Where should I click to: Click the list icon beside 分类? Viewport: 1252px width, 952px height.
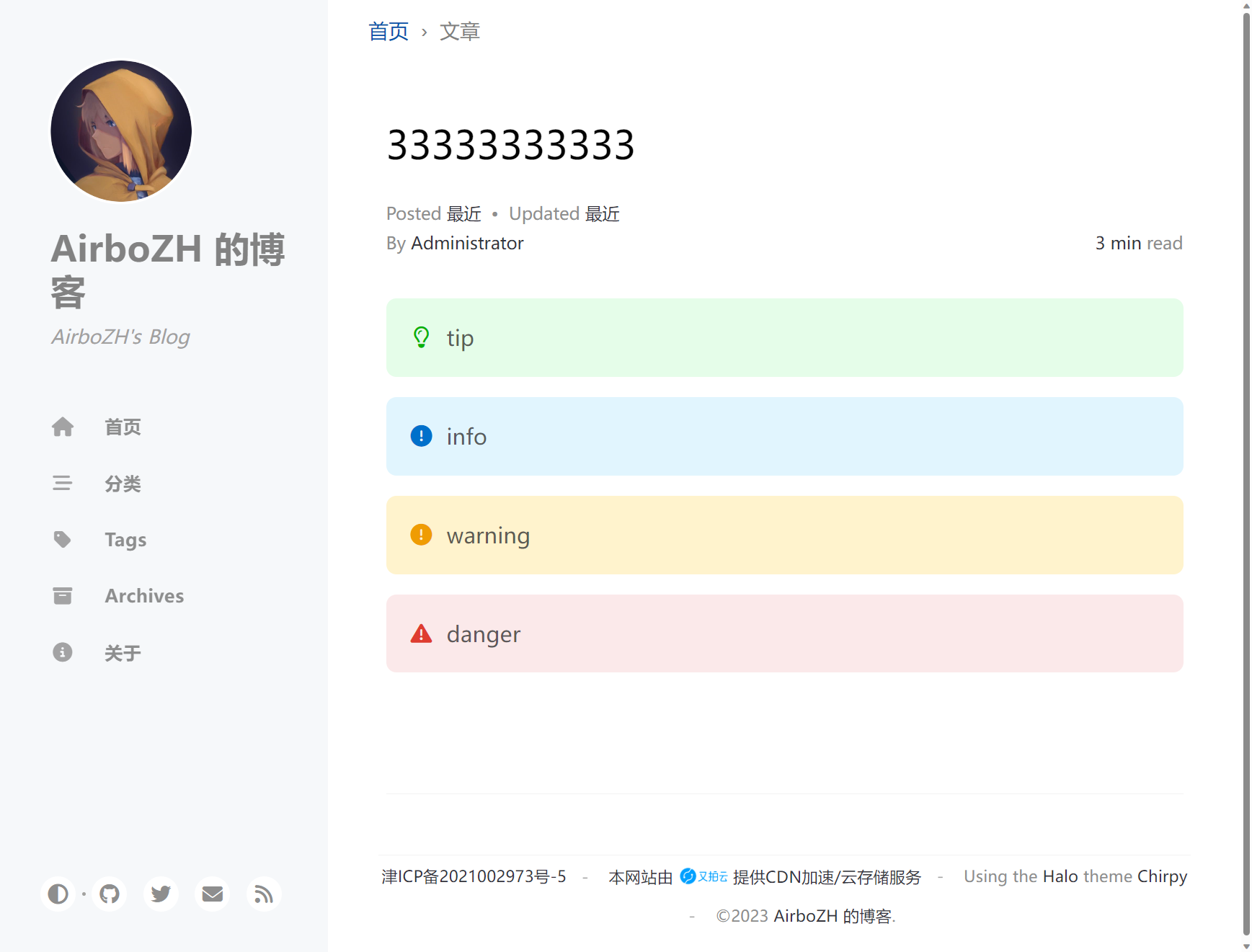pos(63,483)
